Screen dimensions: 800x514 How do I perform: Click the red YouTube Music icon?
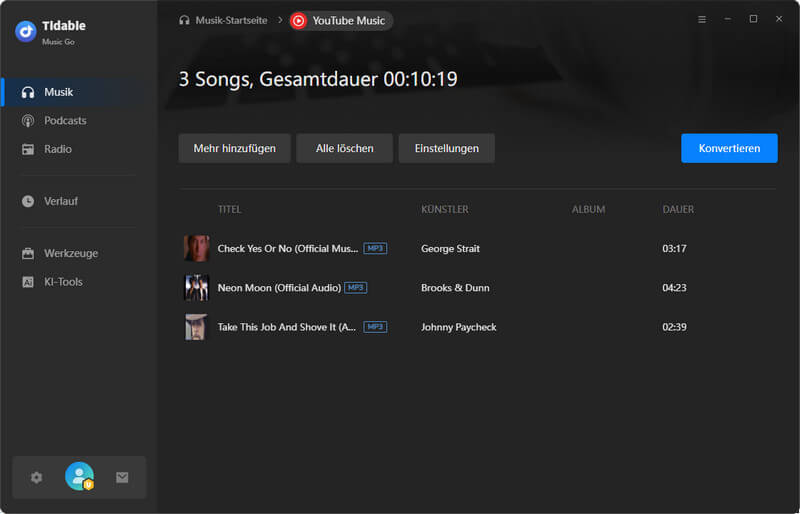(298, 21)
